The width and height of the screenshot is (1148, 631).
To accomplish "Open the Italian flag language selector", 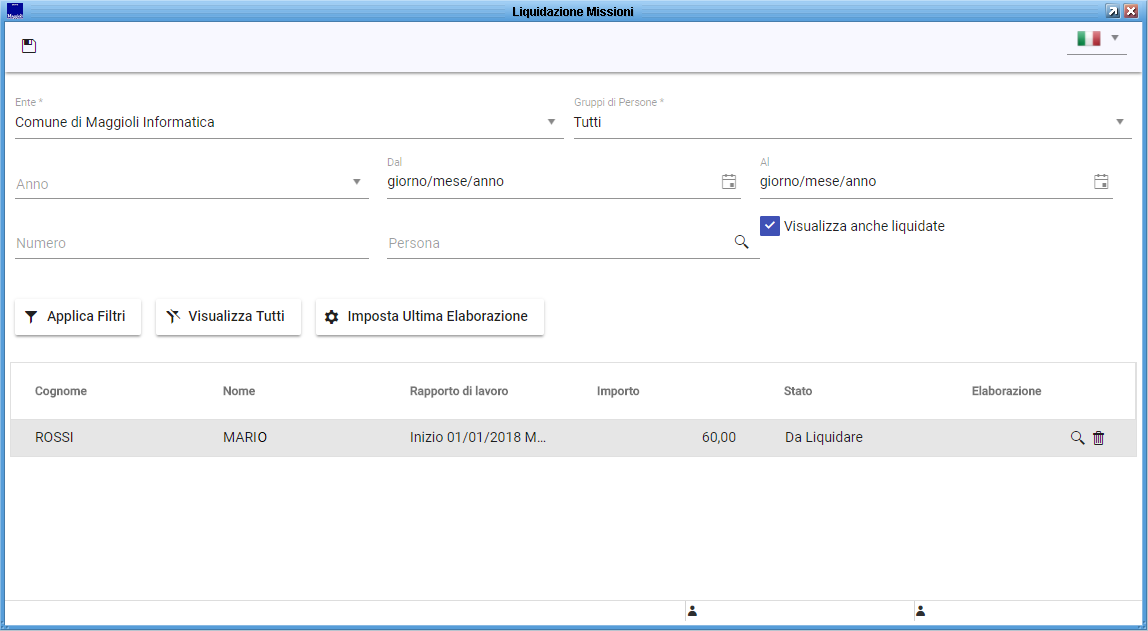I will pyautogui.click(x=1096, y=39).
